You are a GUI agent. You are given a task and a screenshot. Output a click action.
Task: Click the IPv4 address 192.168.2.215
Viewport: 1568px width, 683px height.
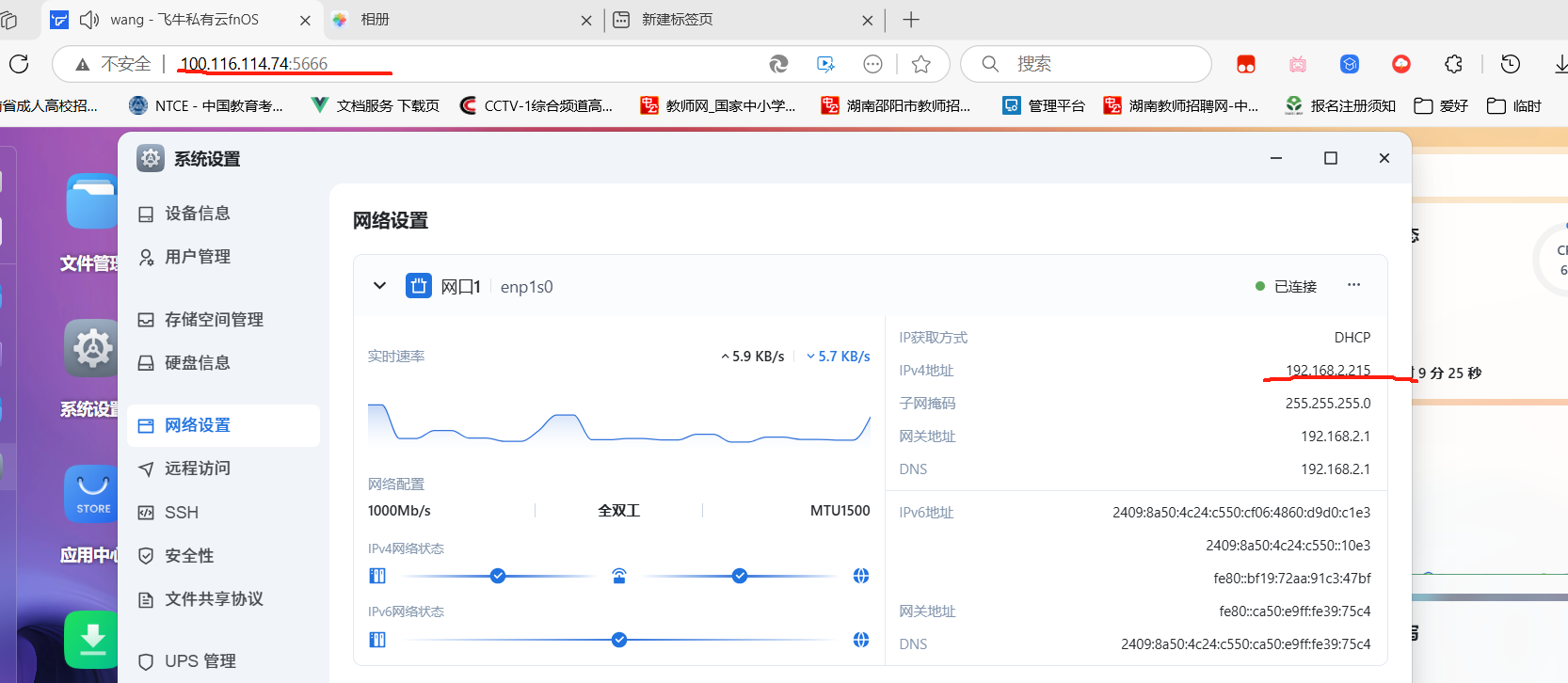[x=1328, y=370]
